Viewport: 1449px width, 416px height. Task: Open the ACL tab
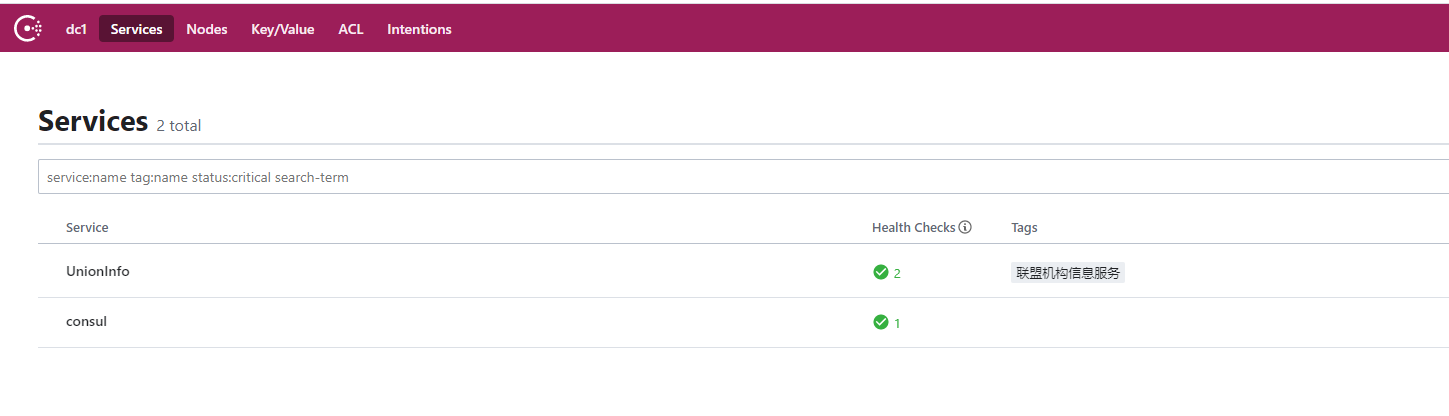click(351, 29)
